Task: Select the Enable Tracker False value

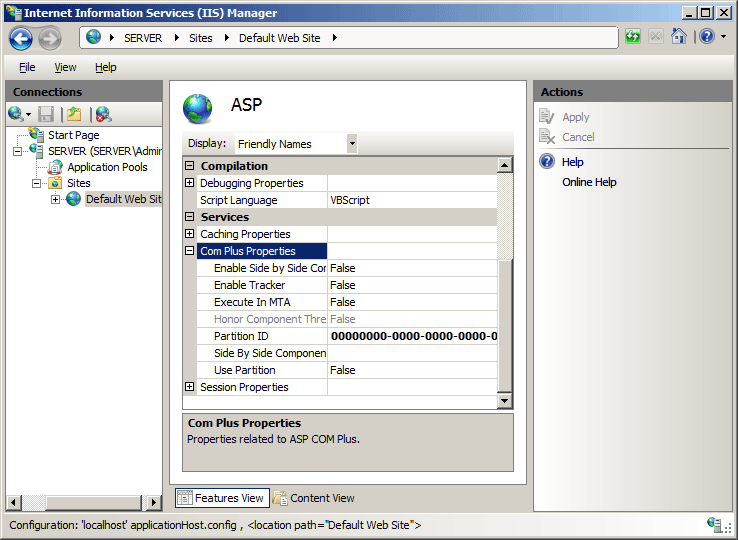Action: [343, 285]
